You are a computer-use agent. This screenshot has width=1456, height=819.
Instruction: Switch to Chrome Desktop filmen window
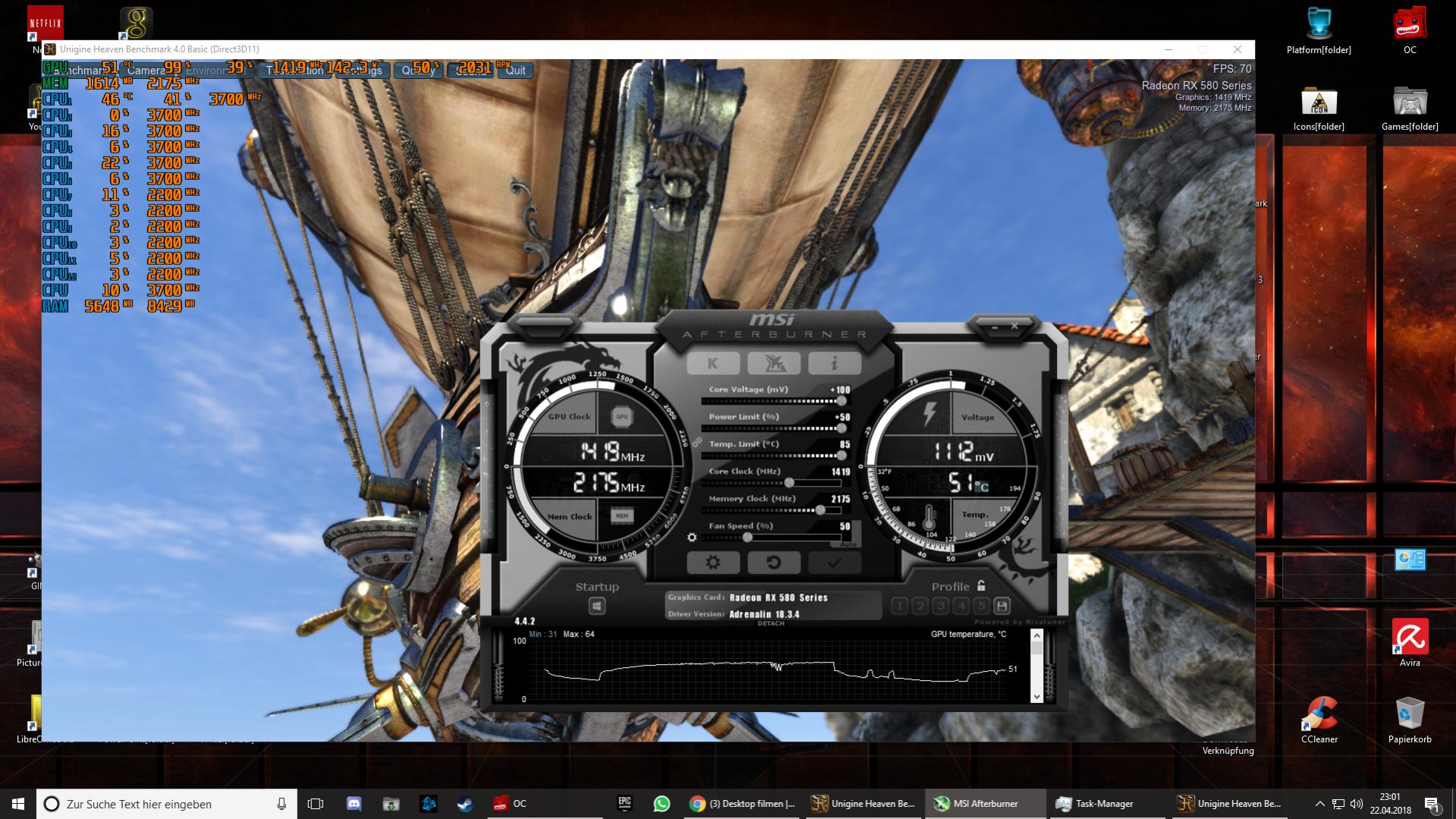(x=743, y=804)
